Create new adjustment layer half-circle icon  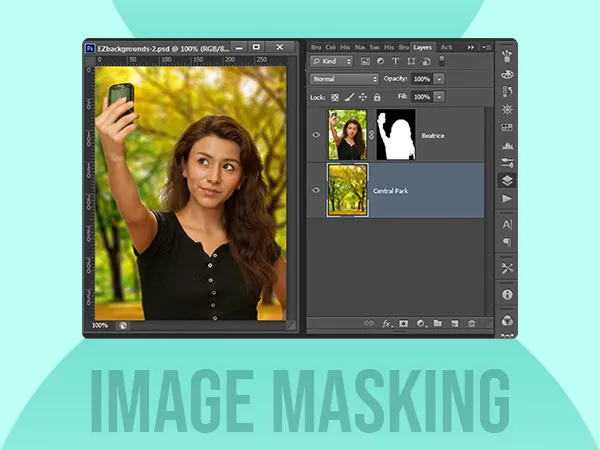(x=421, y=324)
